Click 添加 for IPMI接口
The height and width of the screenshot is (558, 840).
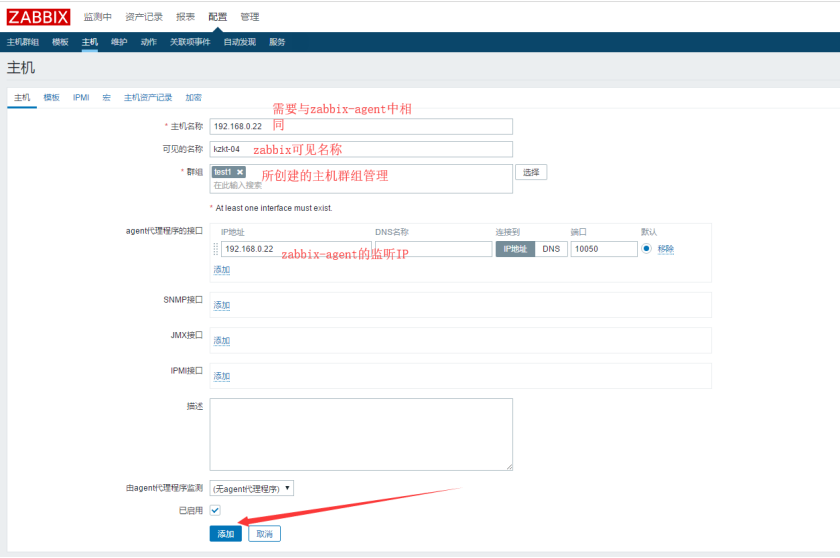[222, 376]
